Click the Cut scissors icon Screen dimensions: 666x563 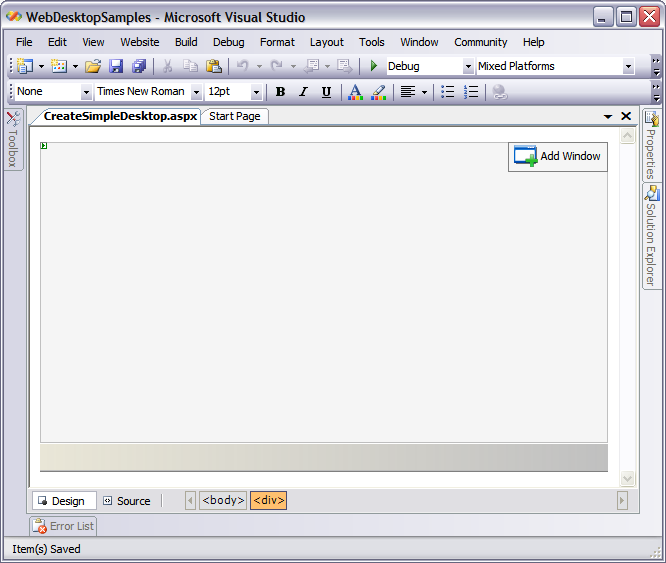(x=167, y=66)
